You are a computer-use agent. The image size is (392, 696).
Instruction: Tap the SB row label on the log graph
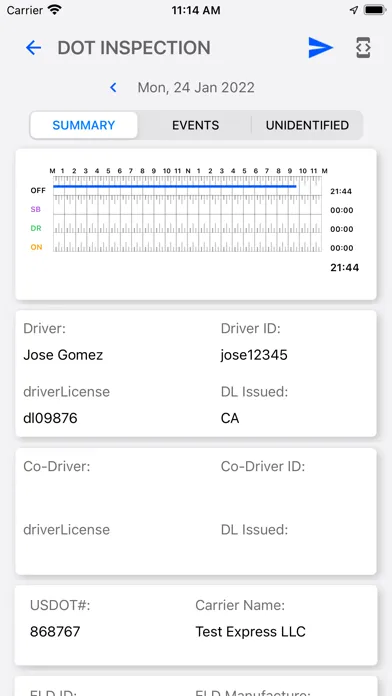pyautogui.click(x=36, y=210)
